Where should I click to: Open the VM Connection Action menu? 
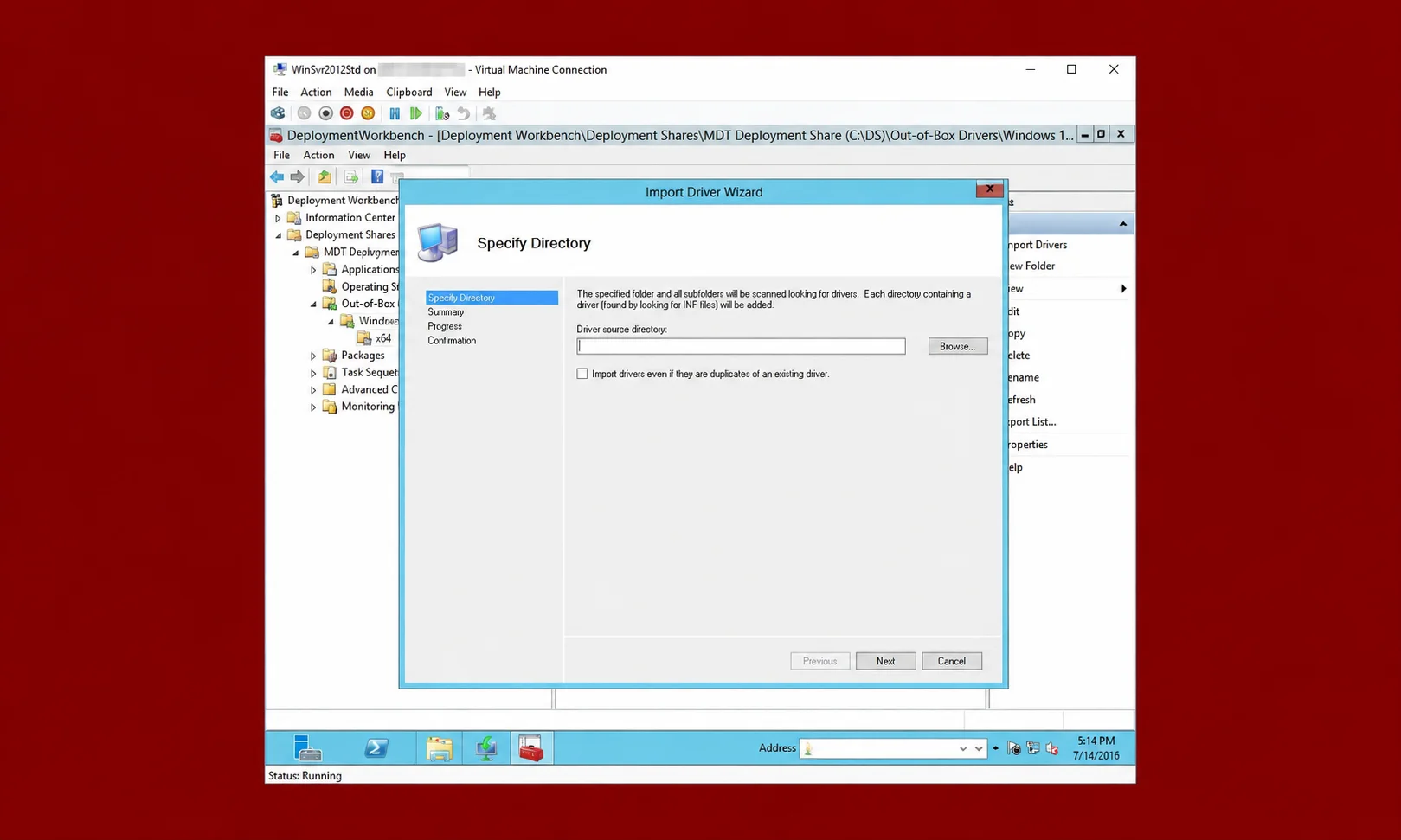(x=316, y=92)
